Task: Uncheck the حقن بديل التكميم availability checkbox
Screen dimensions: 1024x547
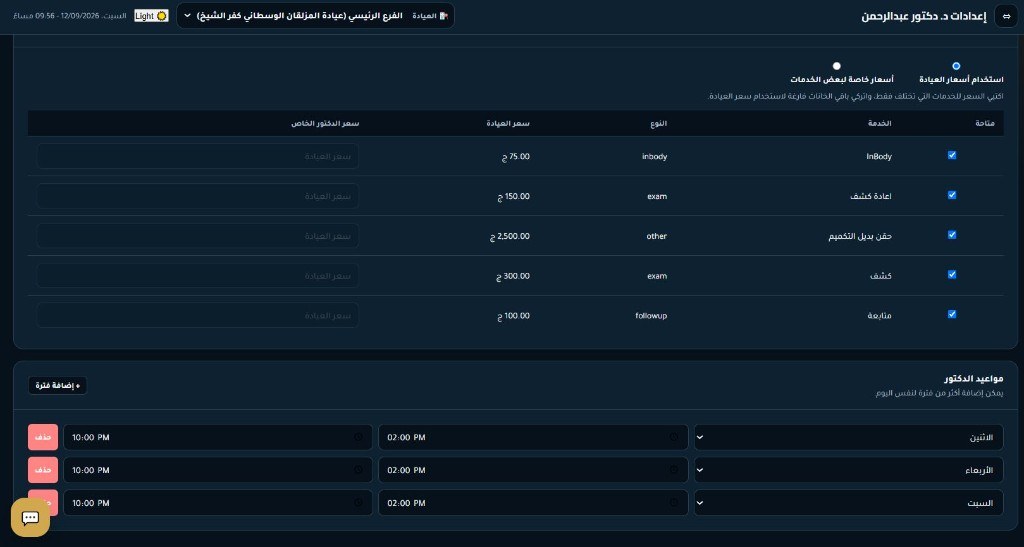Action: click(x=952, y=235)
